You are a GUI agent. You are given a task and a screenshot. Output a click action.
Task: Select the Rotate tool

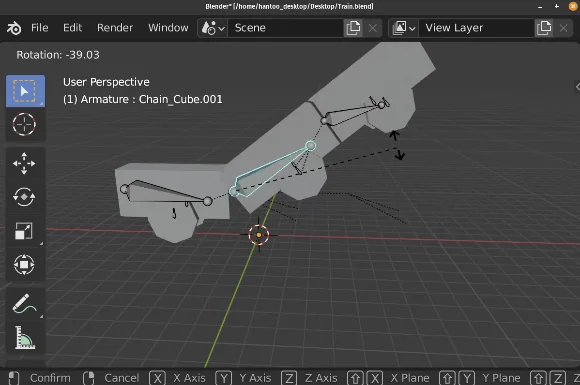point(25,197)
